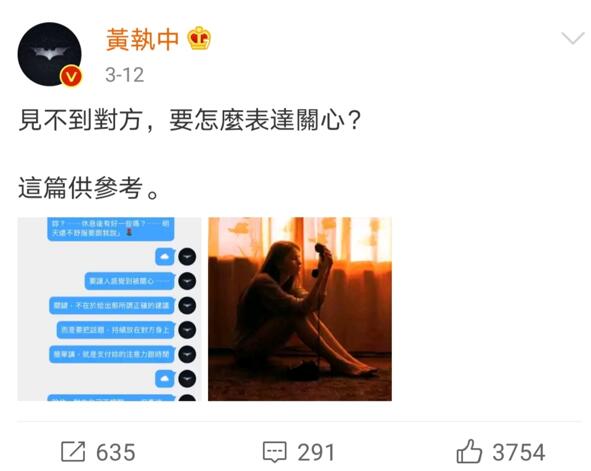Open the girl with telephone photo
The width and height of the screenshot is (591, 471).
pos(300,309)
